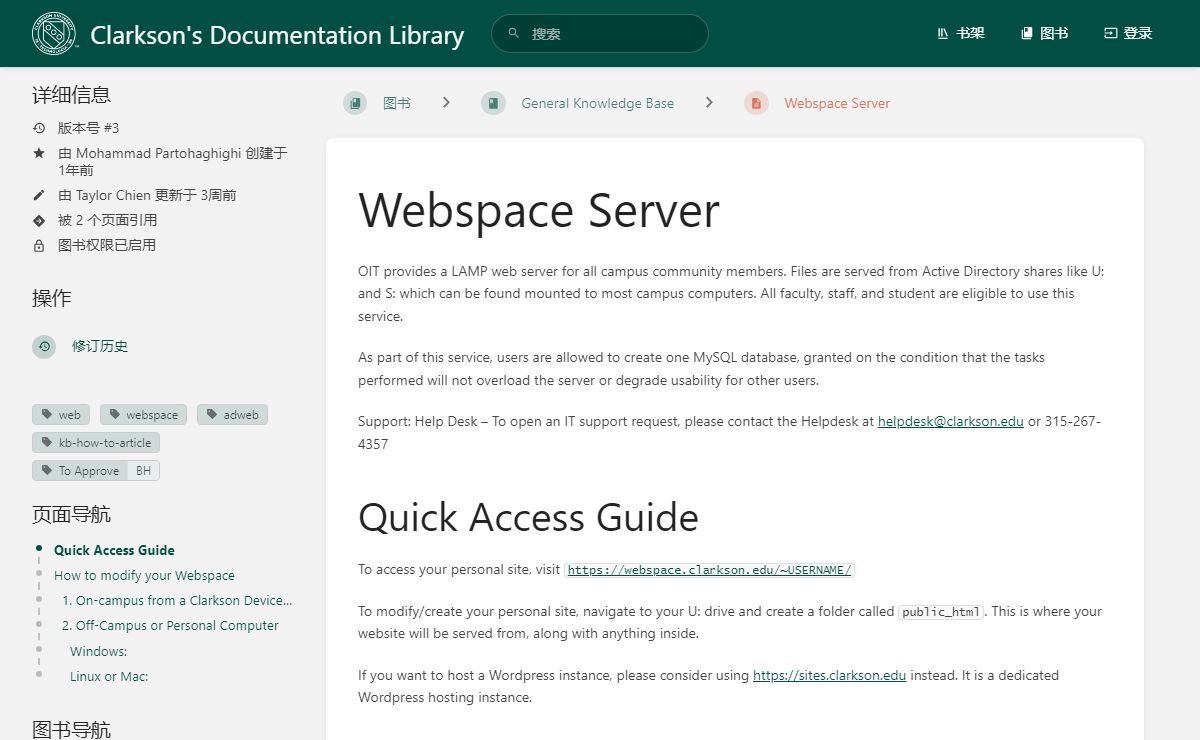Open the 图书 books header menu item

[1044, 33]
